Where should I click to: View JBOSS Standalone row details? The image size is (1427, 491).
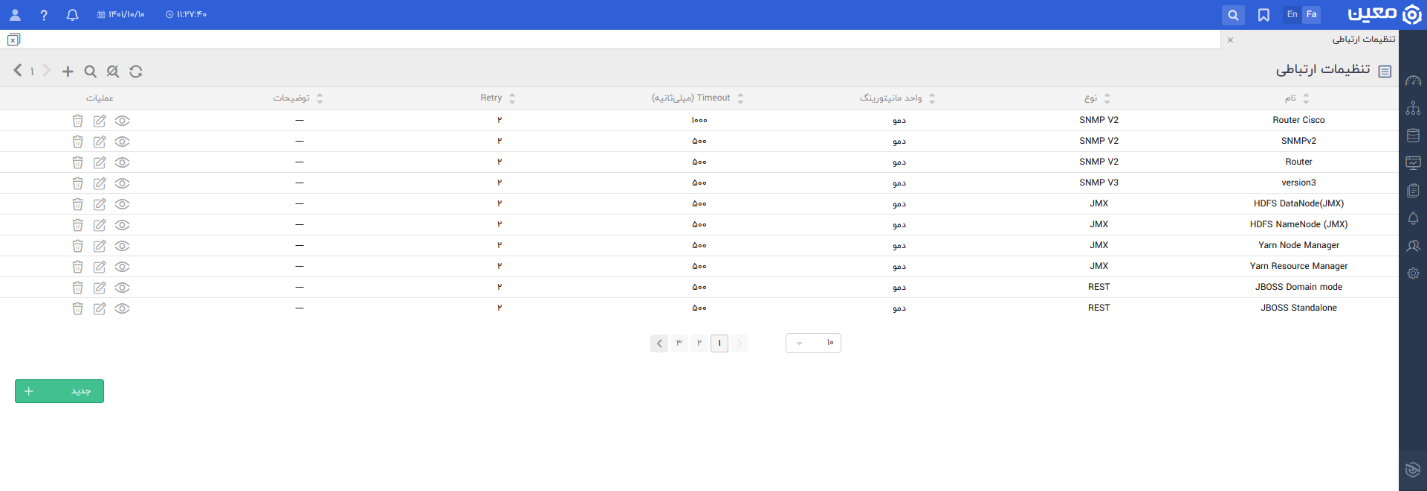click(122, 308)
